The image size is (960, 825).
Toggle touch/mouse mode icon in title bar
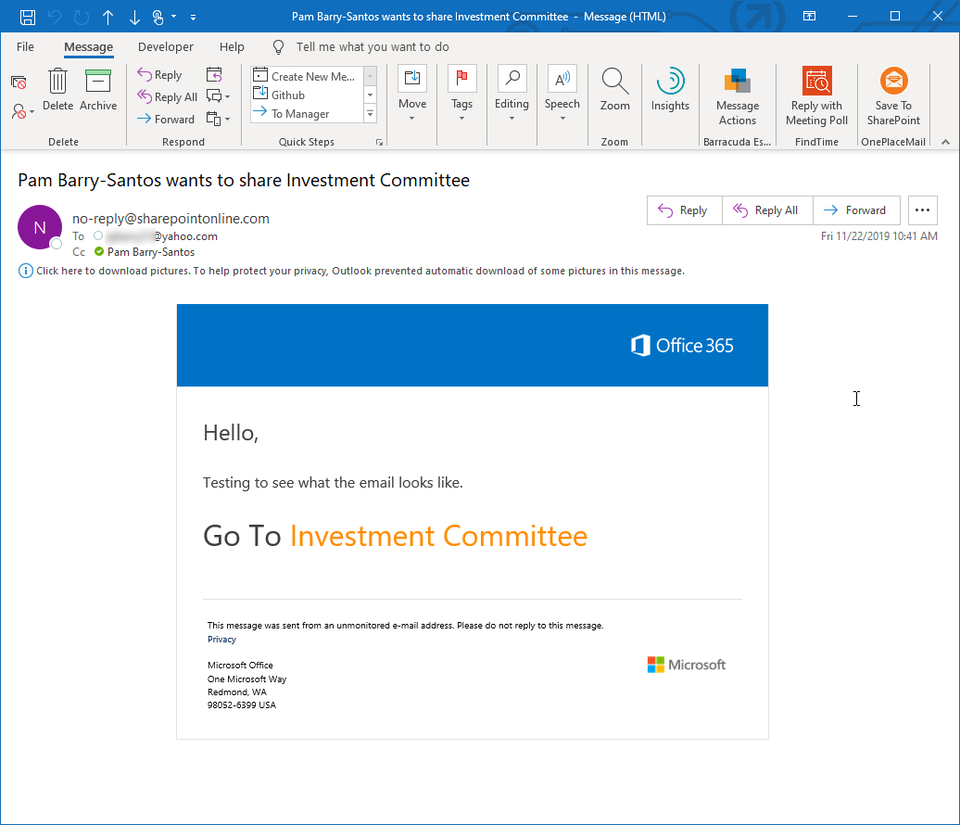(x=158, y=17)
